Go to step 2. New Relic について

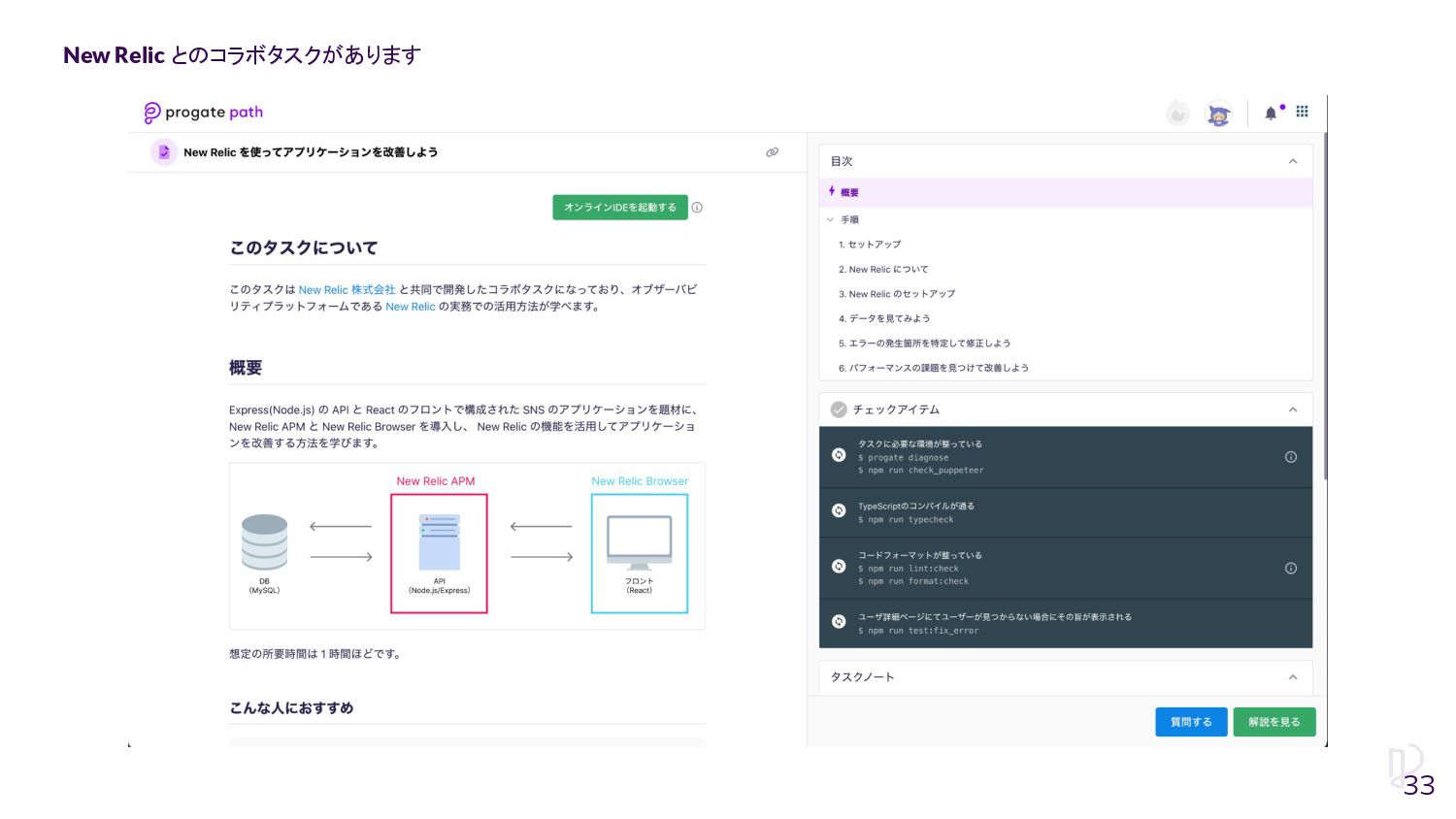point(883,270)
